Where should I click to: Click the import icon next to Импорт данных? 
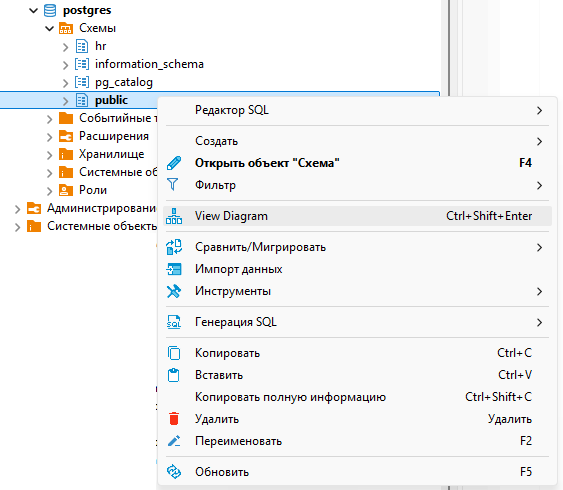point(174,269)
